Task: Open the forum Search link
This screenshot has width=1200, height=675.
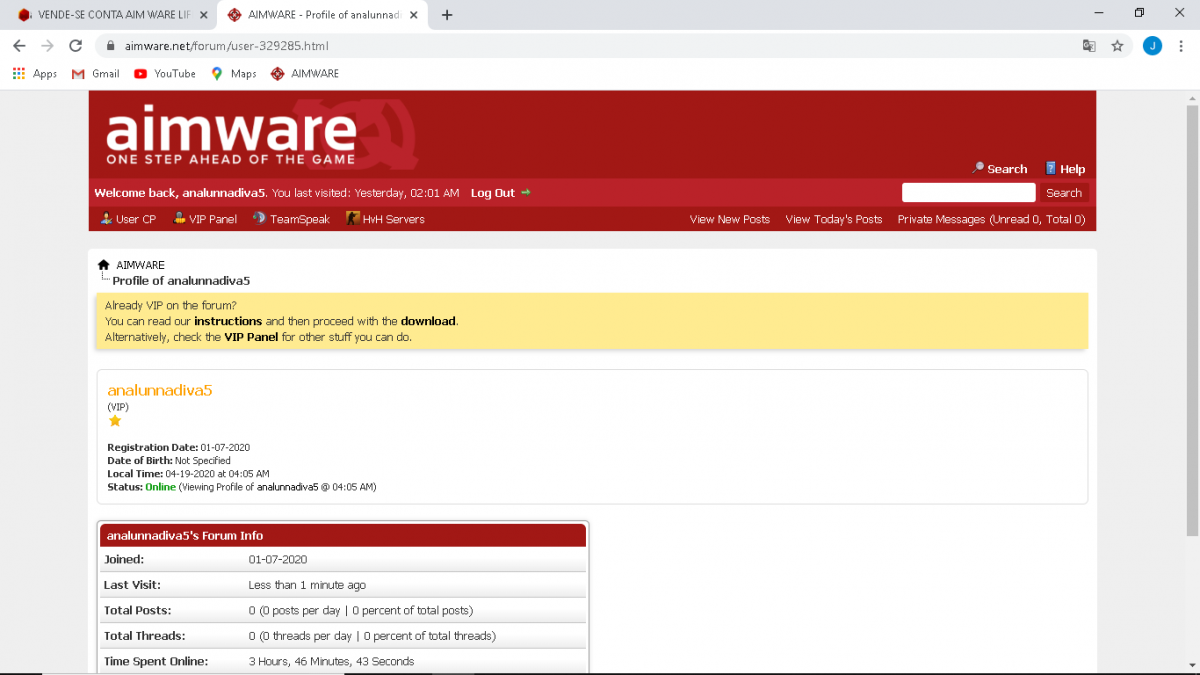Action: click(x=1000, y=169)
